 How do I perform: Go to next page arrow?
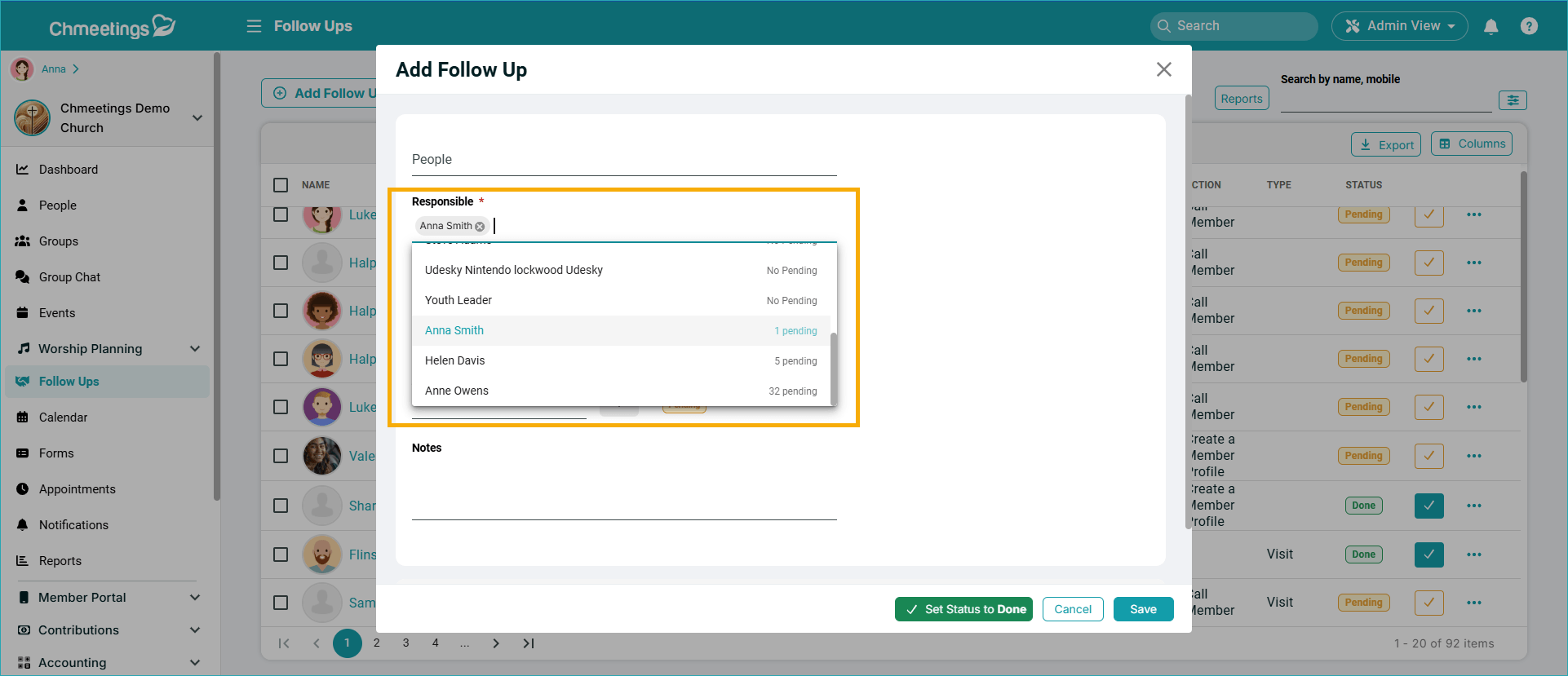click(496, 643)
